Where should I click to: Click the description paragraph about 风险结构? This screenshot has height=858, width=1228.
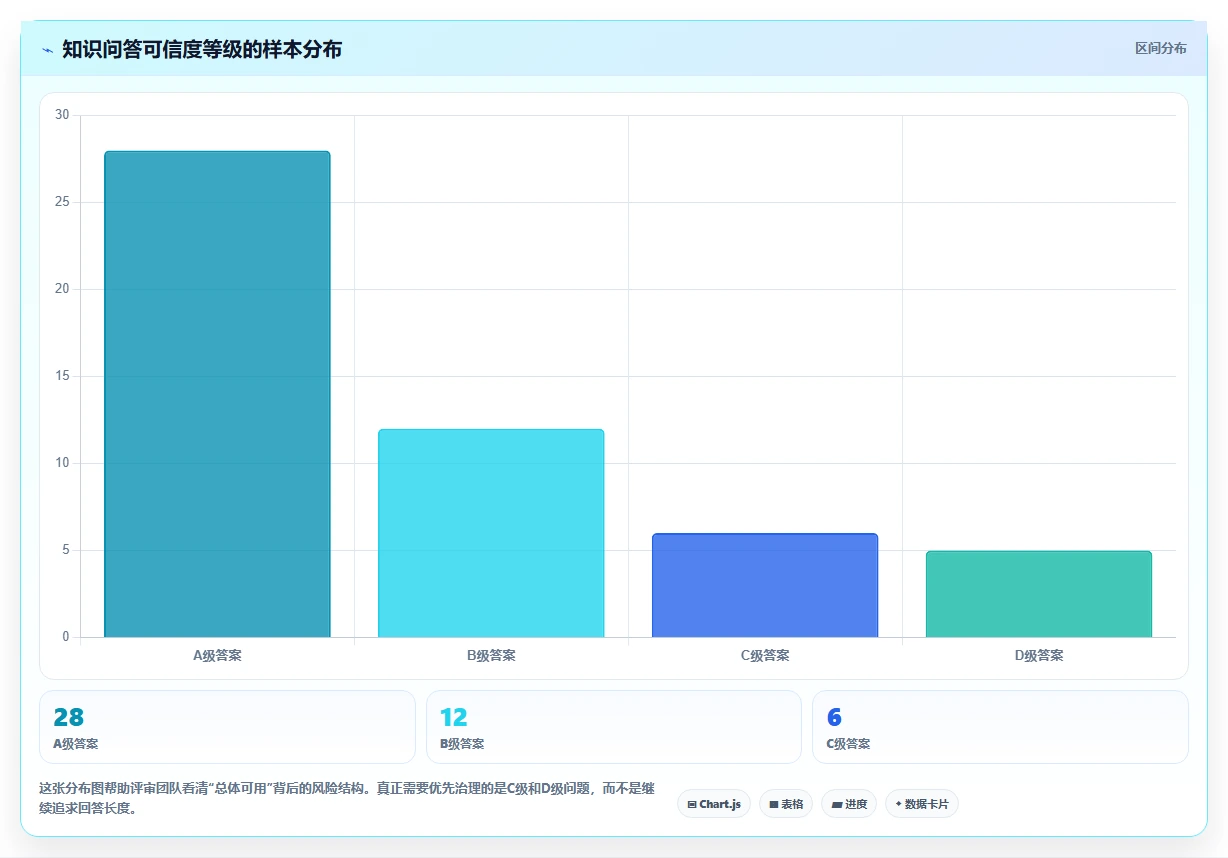pyautogui.click(x=347, y=798)
